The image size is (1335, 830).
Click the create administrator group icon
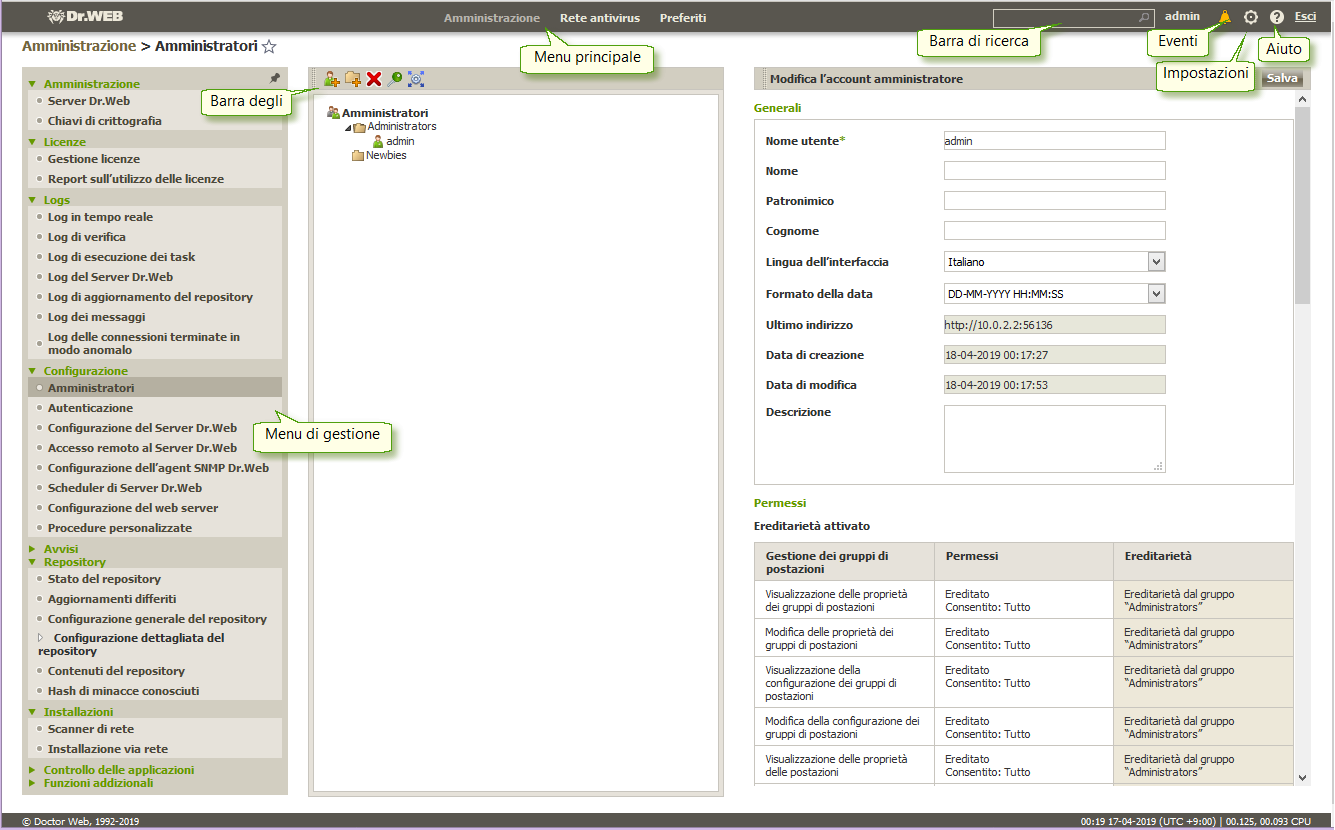point(353,79)
